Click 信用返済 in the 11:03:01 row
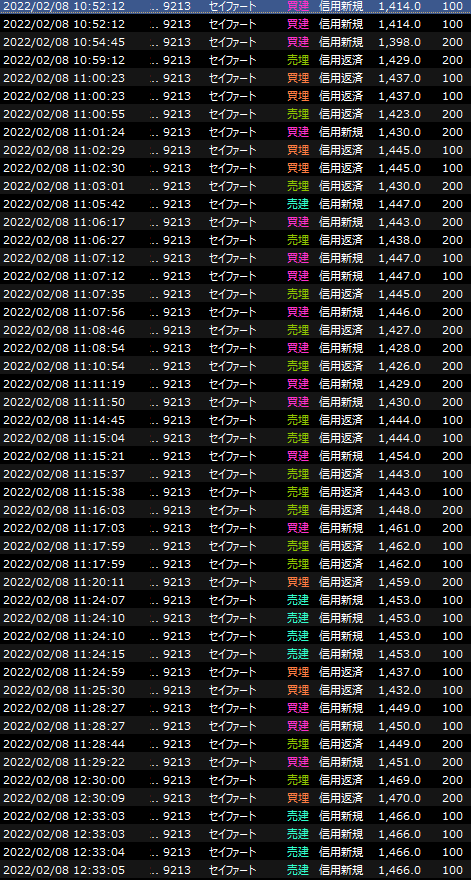This screenshot has height=880, width=471. pos(341,186)
